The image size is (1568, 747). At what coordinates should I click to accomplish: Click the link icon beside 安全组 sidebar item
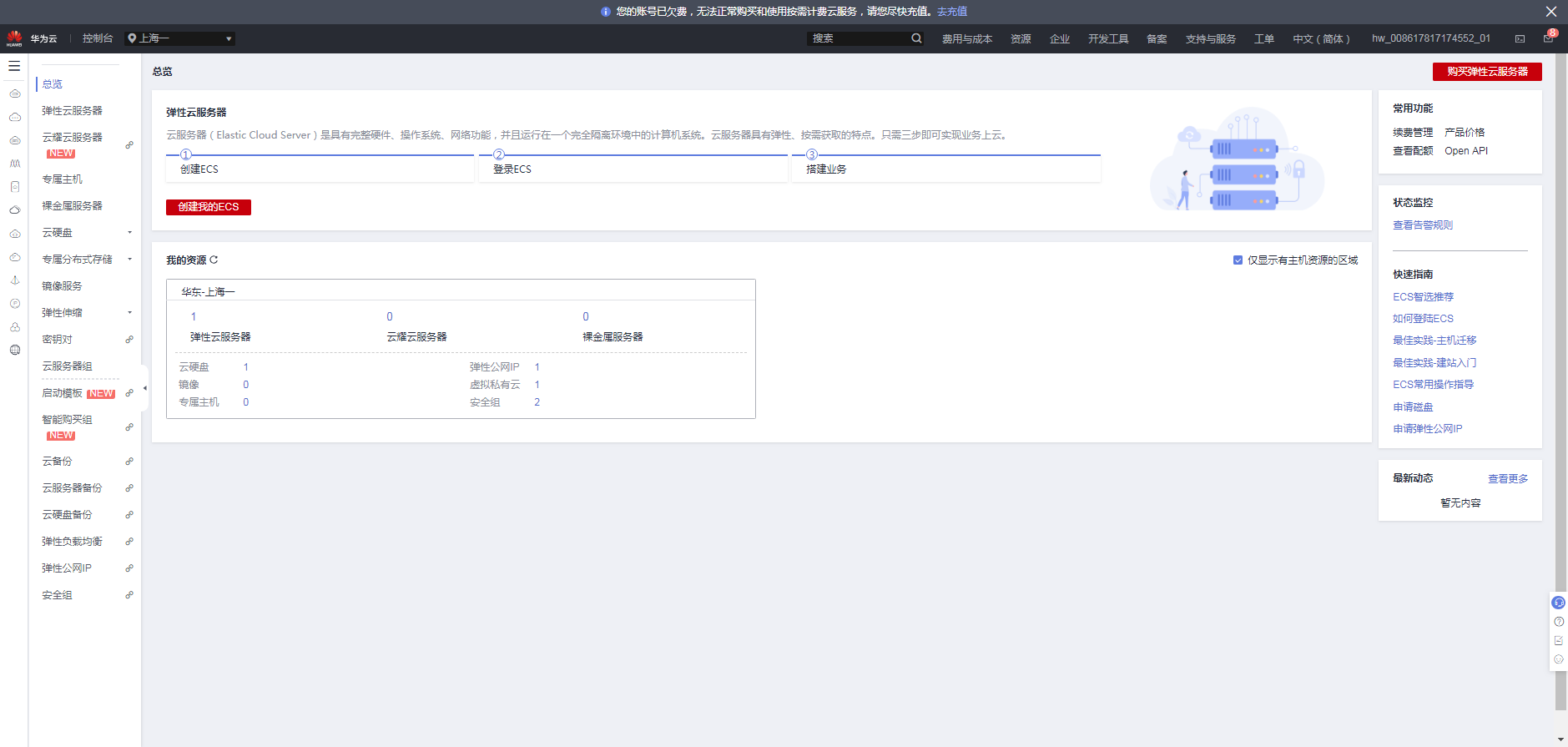tap(129, 595)
